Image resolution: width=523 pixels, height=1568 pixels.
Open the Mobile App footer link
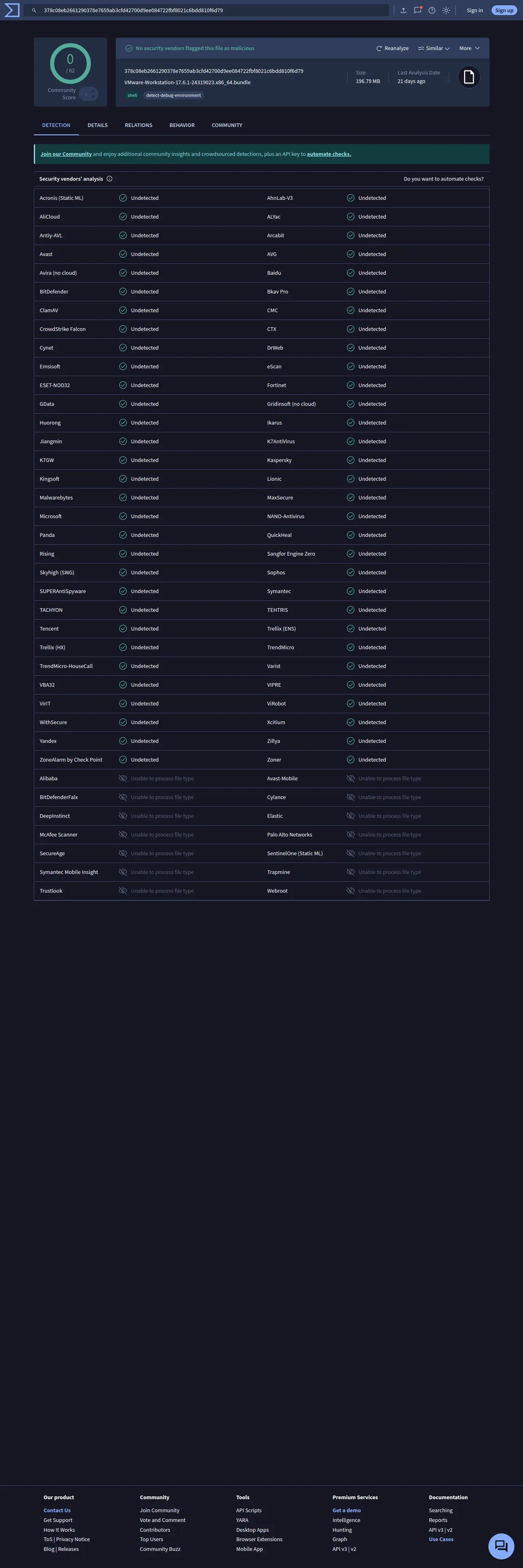click(x=250, y=1549)
